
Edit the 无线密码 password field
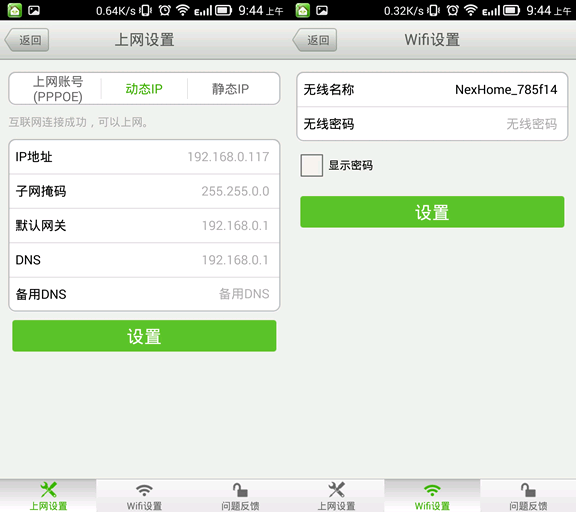pos(432,124)
